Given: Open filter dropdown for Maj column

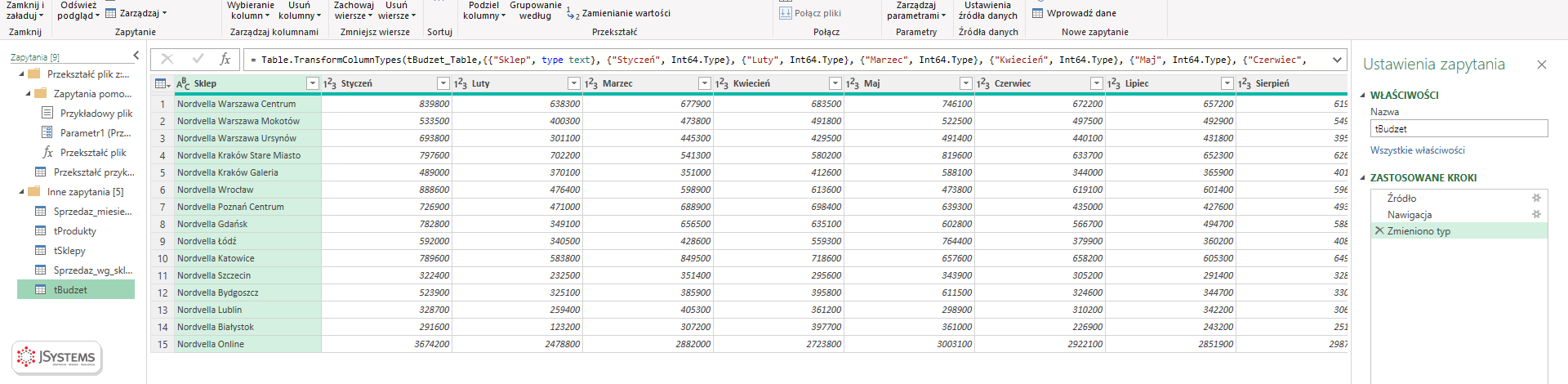Looking at the screenshot, I should [965, 83].
